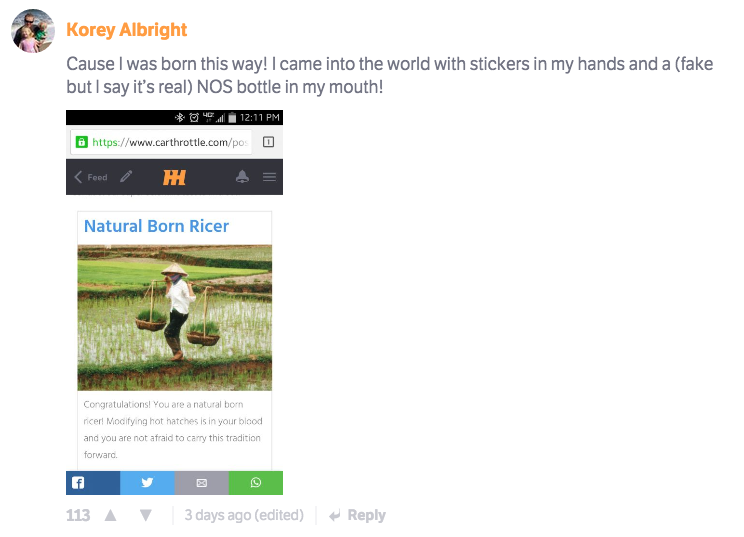Click Korey Albright's avatar picture
744x537 pixels.
pyautogui.click(x=33, y=31)
